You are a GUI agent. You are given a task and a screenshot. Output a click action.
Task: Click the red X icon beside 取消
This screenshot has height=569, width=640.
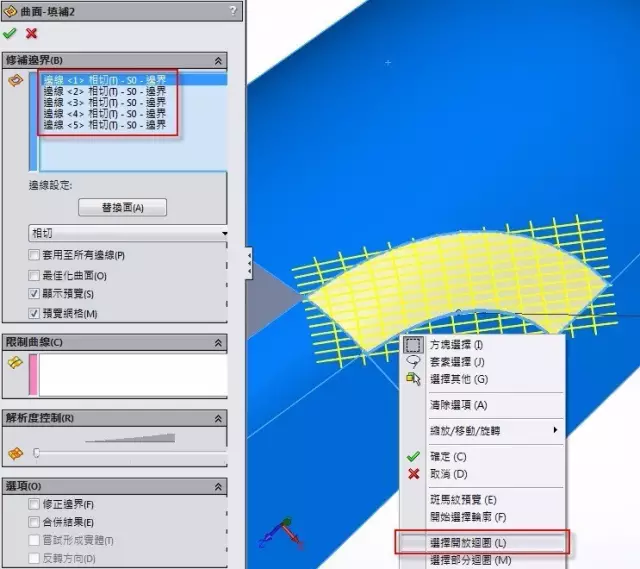[413, 474]
